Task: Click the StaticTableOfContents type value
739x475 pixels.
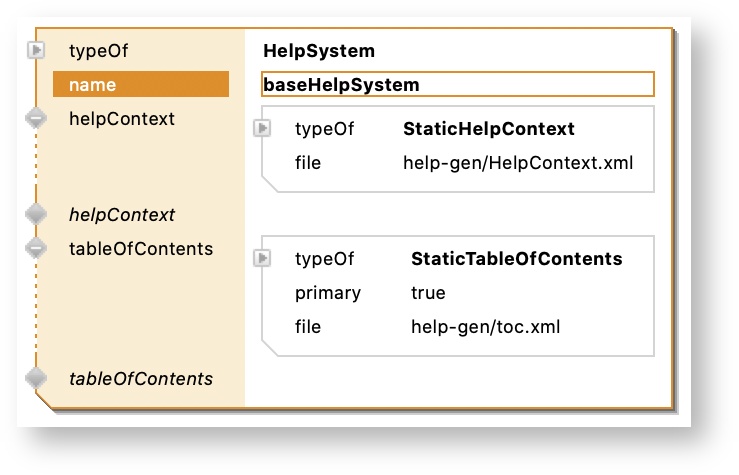Action: pos(516,259)
